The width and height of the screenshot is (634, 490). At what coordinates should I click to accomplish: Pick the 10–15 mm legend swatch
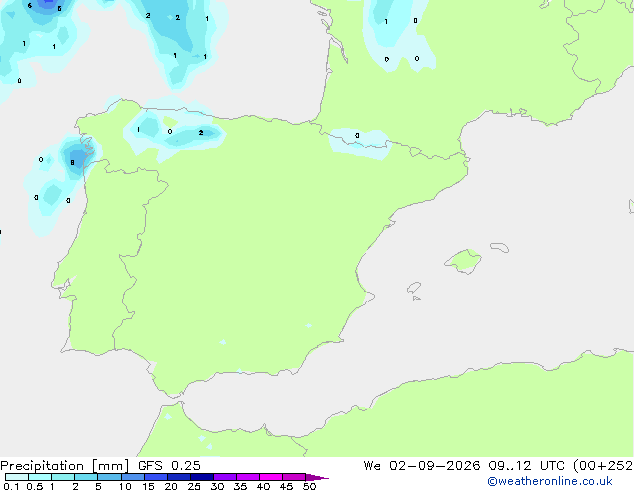pos(133,477)
